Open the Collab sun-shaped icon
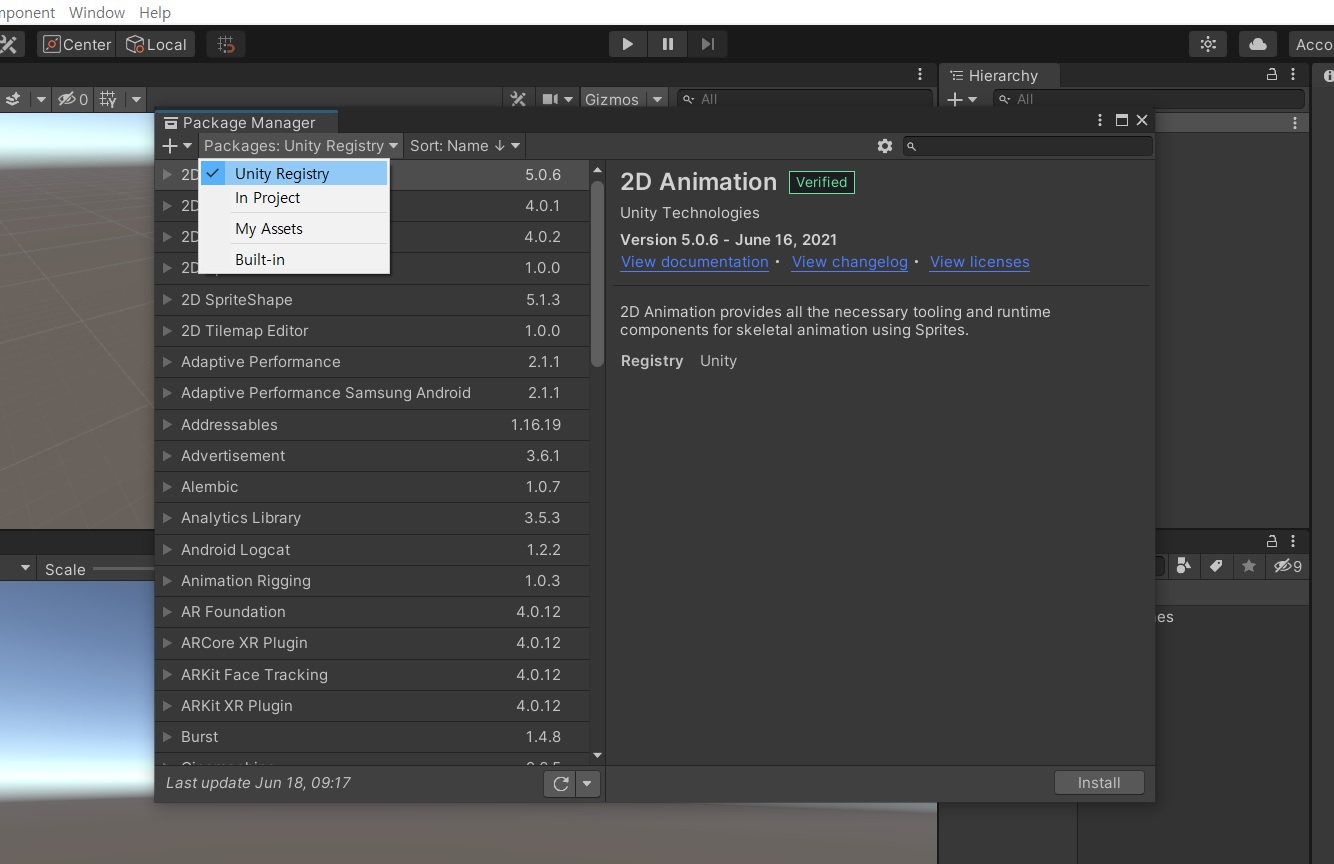 (x=1208, y=44)
